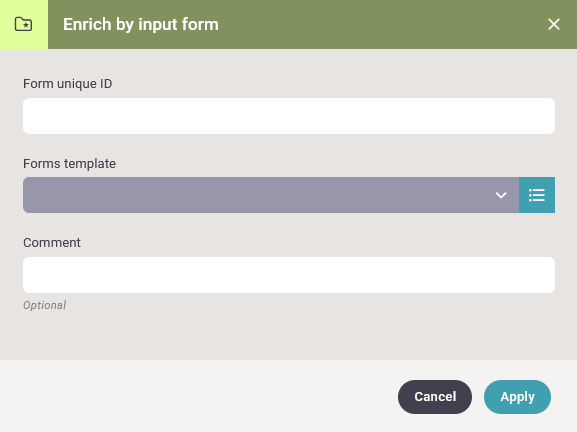Click the folder star icon in header
Viewport: 577px width, 432px height.
pos(24,24)
